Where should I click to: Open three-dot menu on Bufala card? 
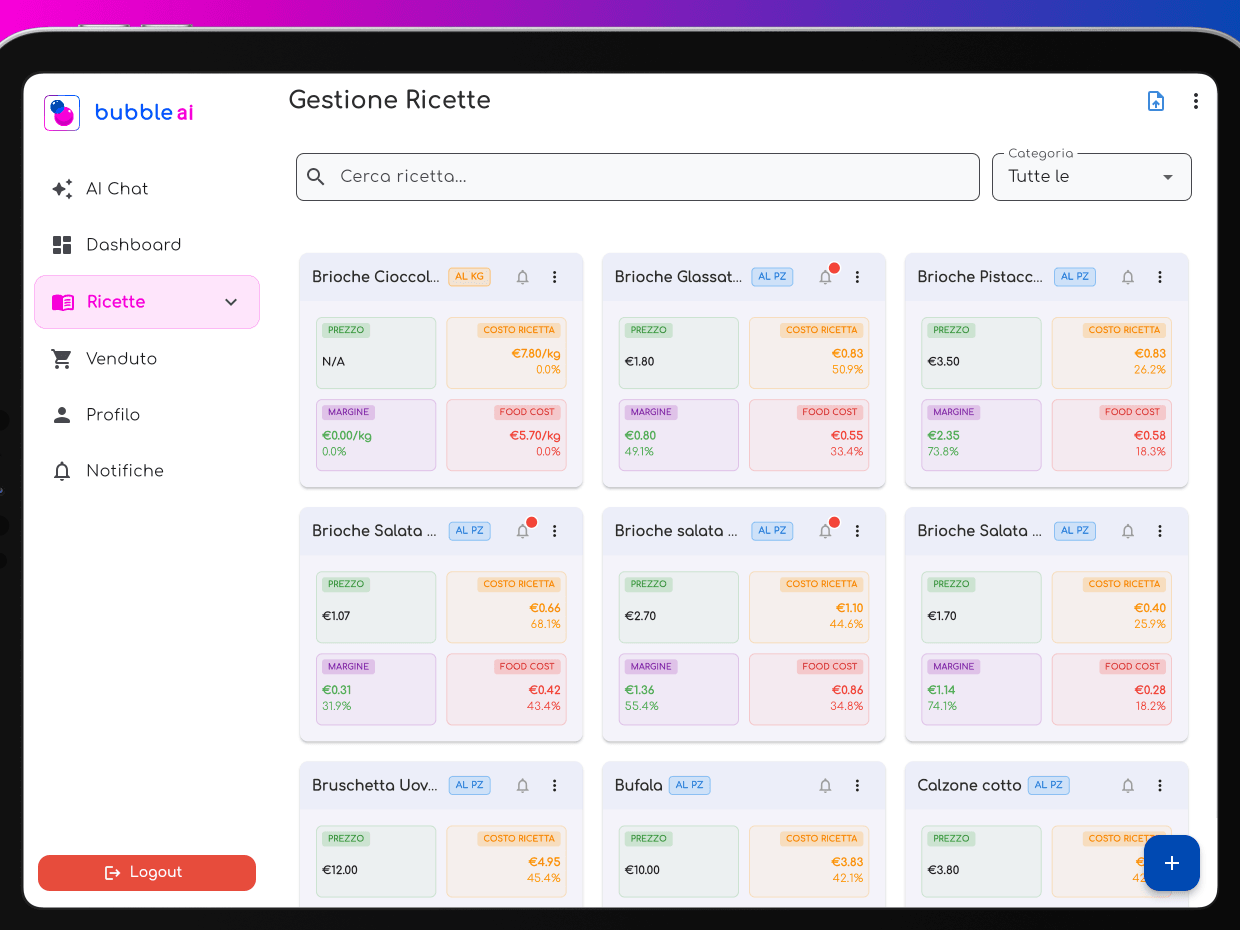(857, 786)
